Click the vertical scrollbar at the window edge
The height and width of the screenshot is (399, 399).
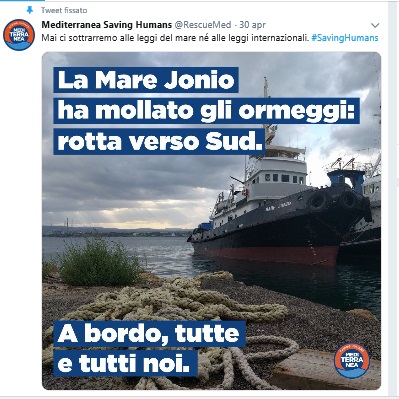click(x=393, y=199)
